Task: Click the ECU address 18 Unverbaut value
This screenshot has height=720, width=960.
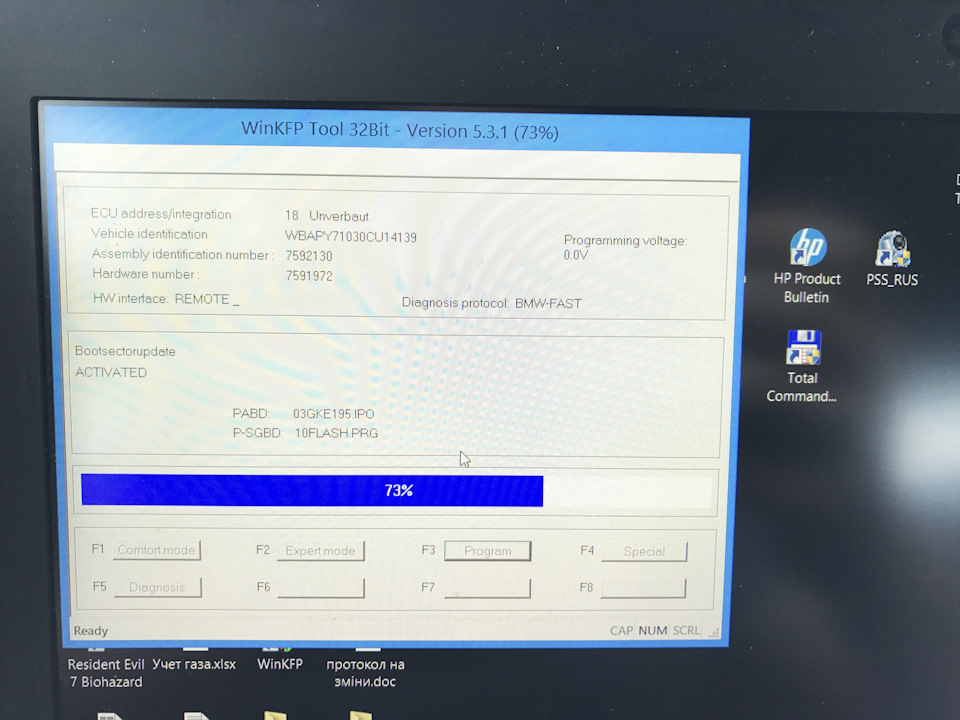Action: (x=327, y=216)
